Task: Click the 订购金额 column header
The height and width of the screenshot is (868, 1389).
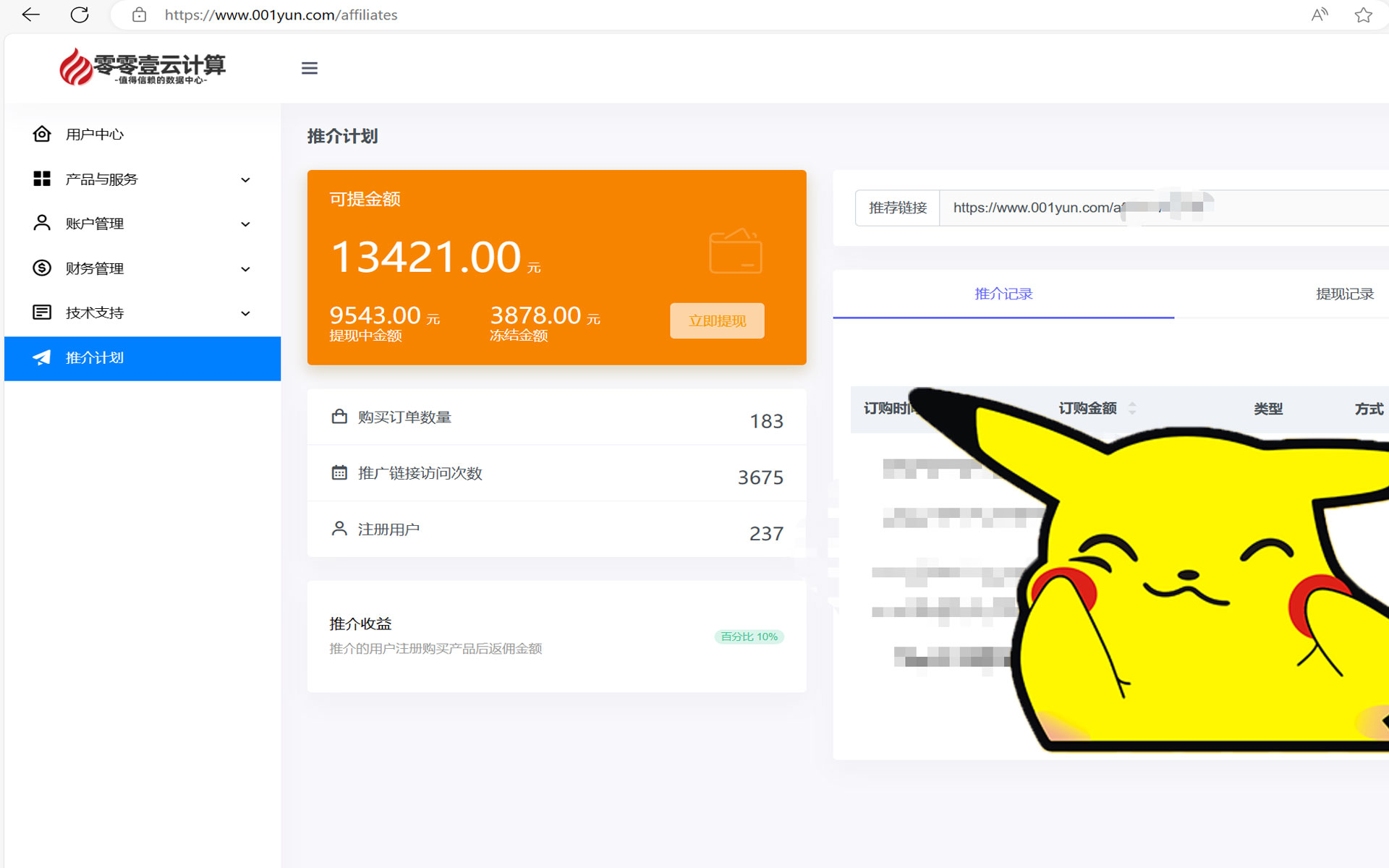Action: click(x=1087, y=409)
